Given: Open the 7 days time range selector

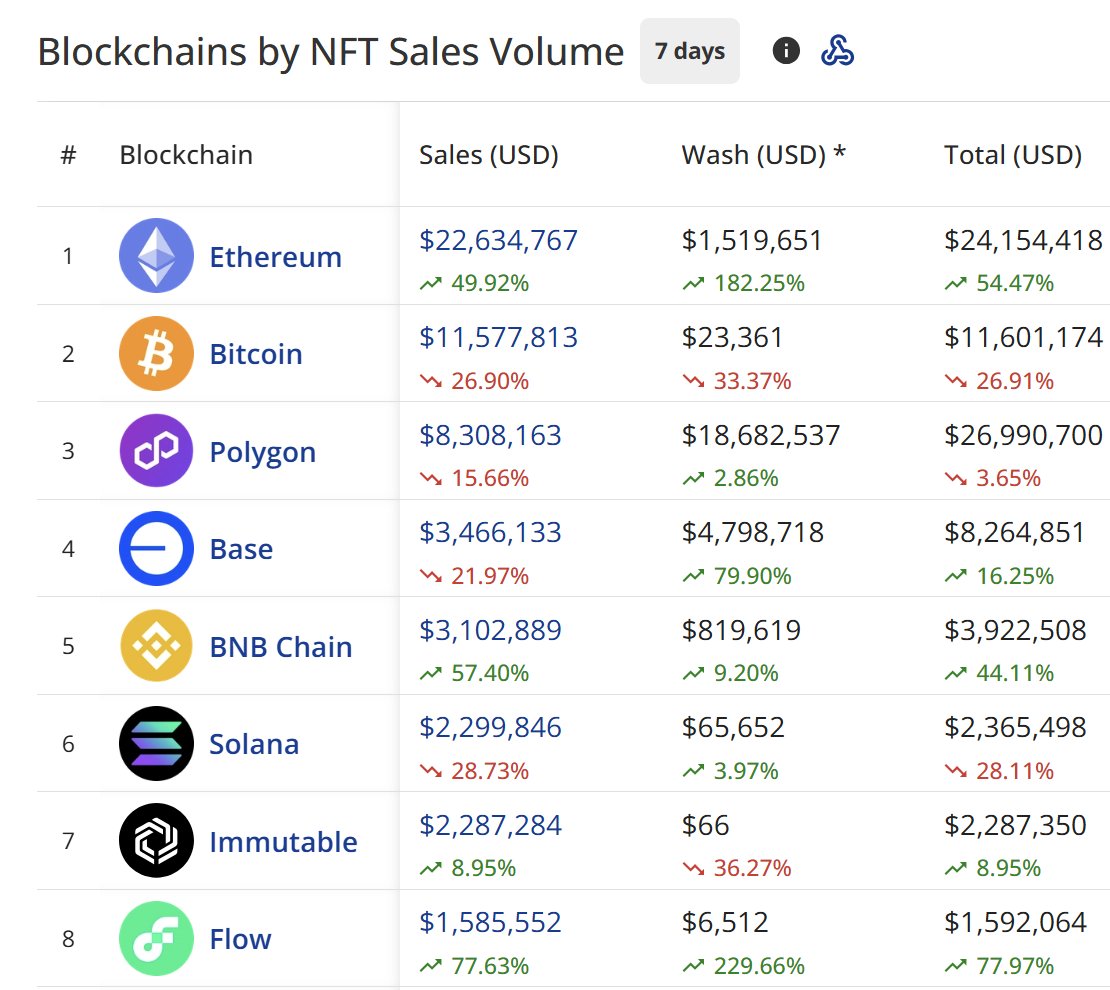Looking at the screenshot, I should [690, 51].
